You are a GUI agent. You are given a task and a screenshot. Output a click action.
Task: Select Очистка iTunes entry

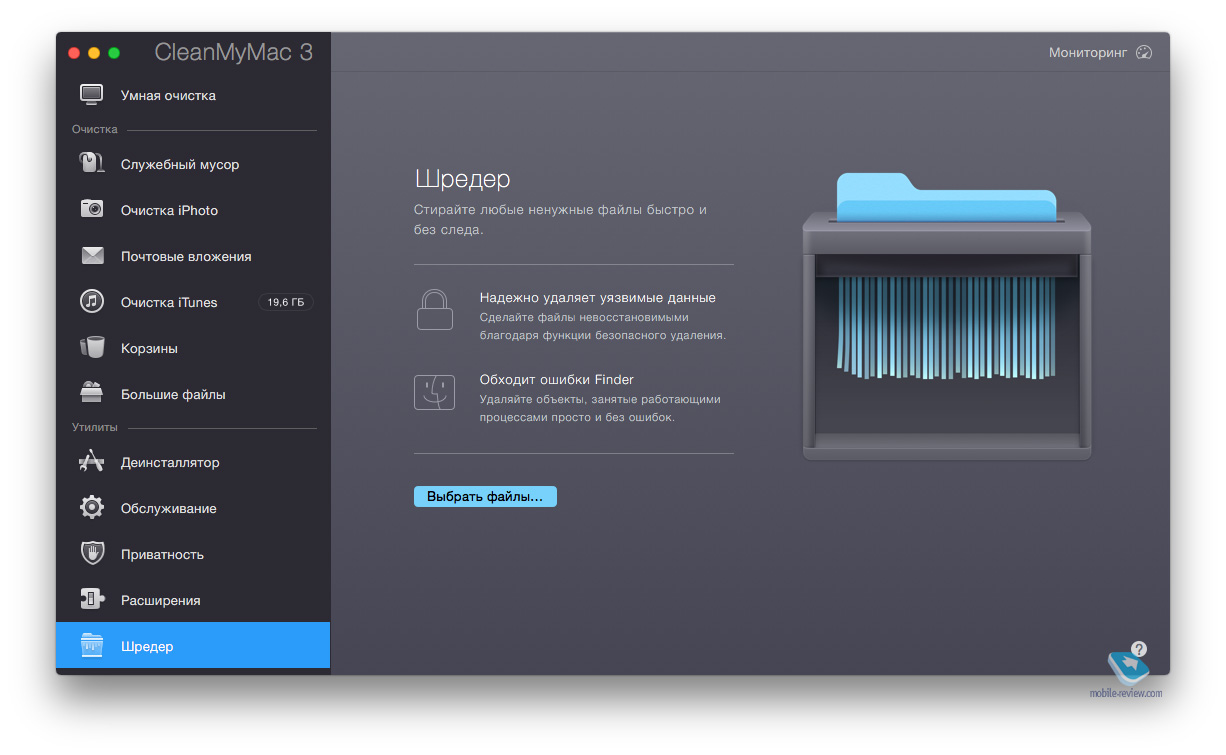coord(193,302)
